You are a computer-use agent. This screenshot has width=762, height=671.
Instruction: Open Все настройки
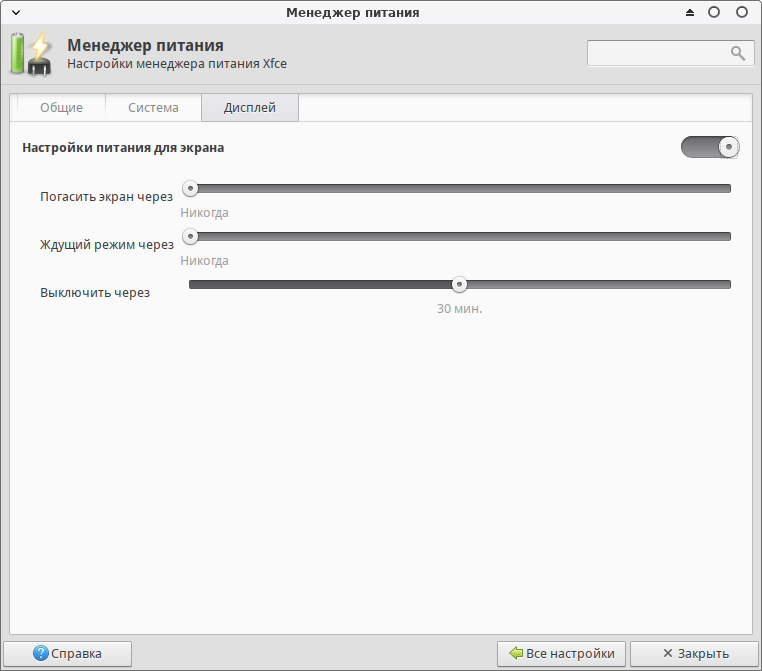(561, 654)
